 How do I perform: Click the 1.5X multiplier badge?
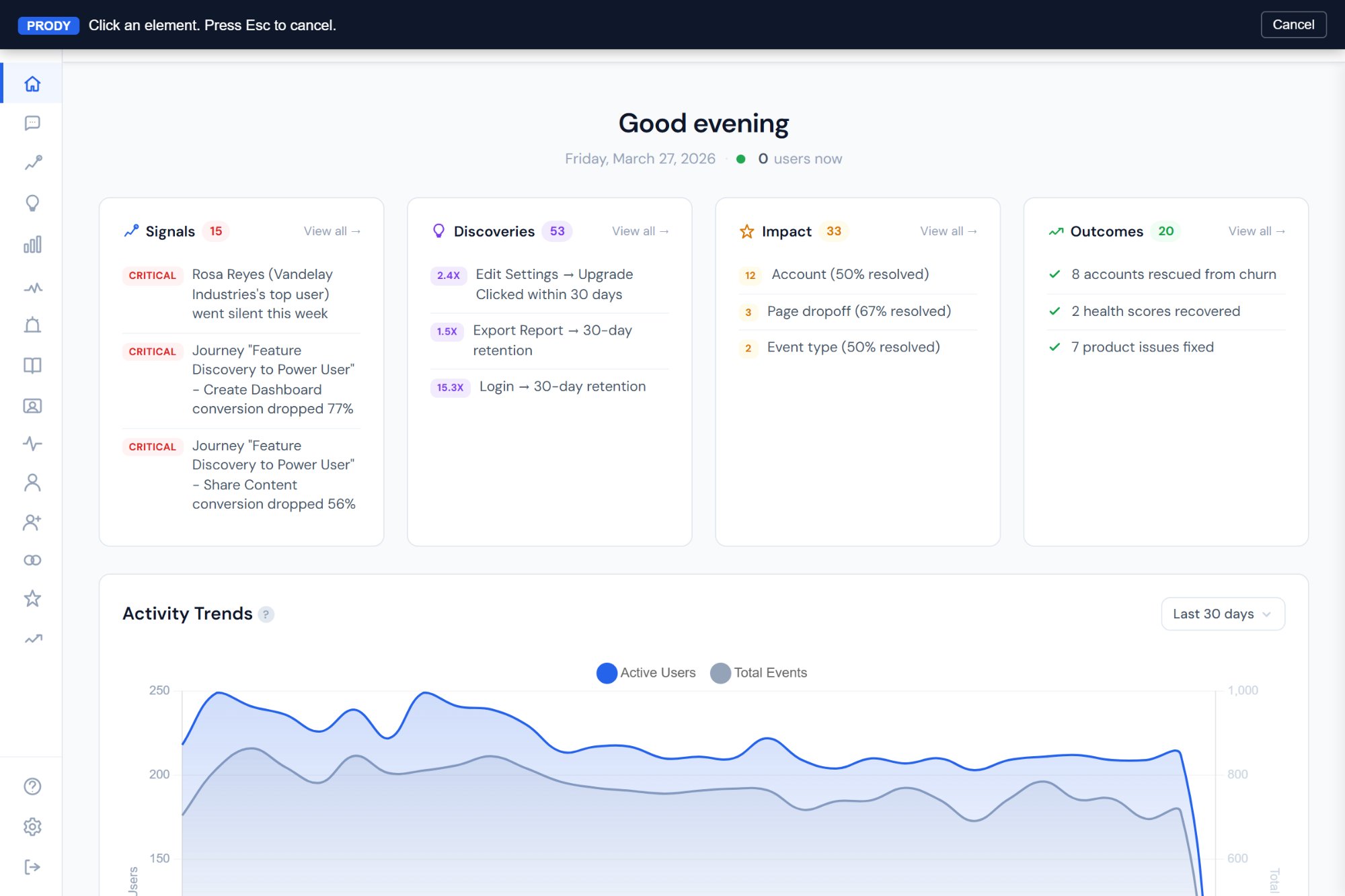(x=447, y=331)
